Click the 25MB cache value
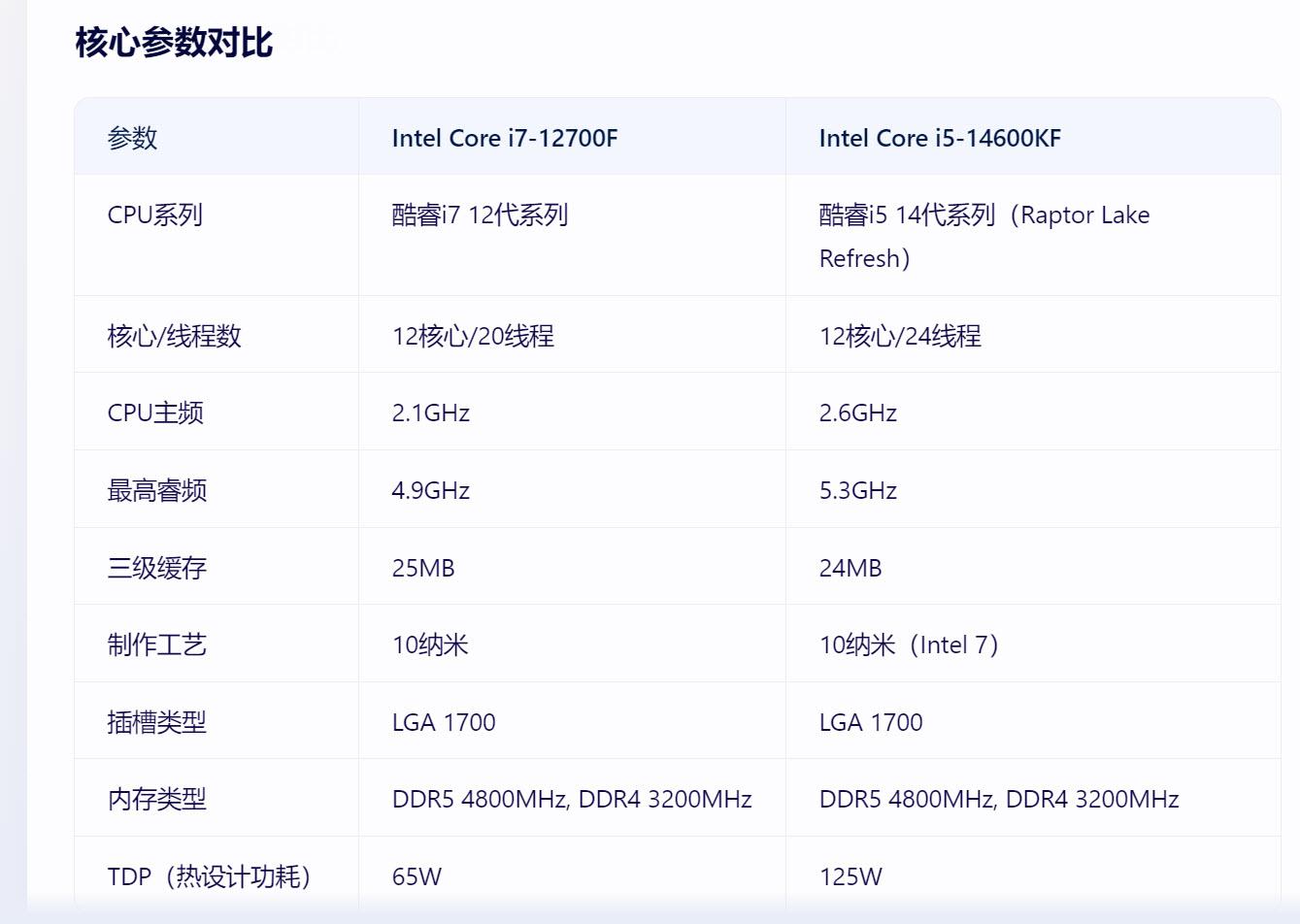Screen dimensions: 1300x924 click(x=423, y=568)
